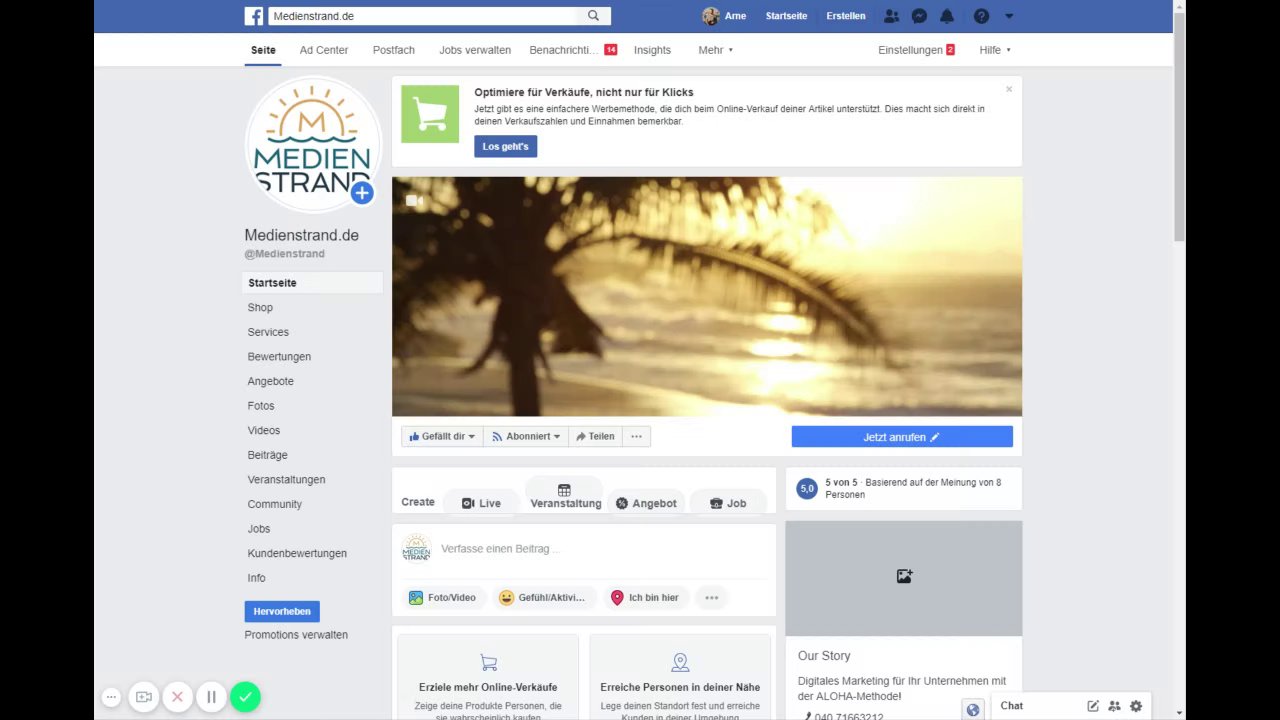Screen dimensions: 1280x720
Task: Select the Ich bin hier option
Action: pyautogui.click(x=645, y=598)
